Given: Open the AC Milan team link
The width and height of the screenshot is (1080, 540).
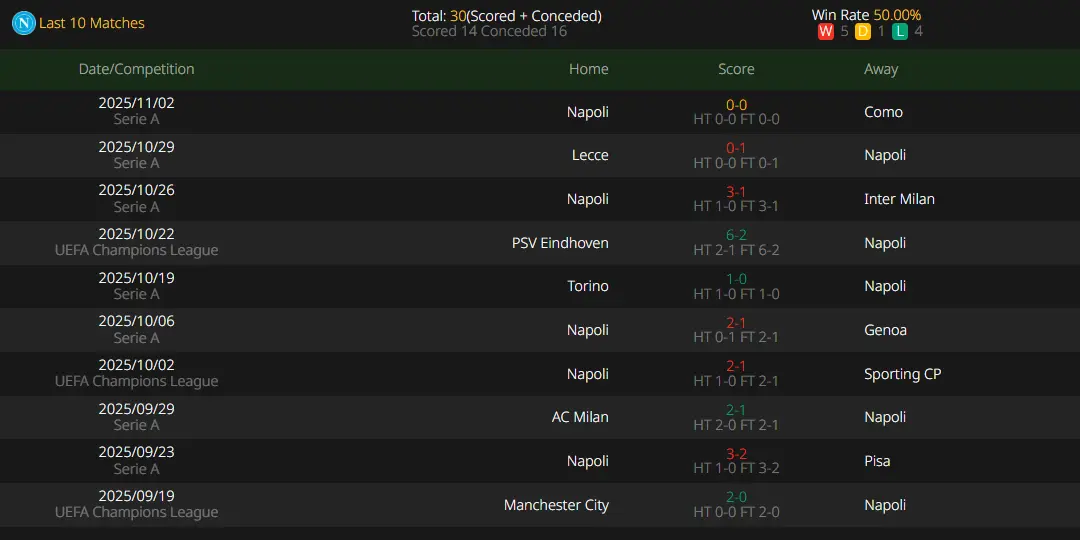Looking at the screenshot, I should click(x=580, y=417).
